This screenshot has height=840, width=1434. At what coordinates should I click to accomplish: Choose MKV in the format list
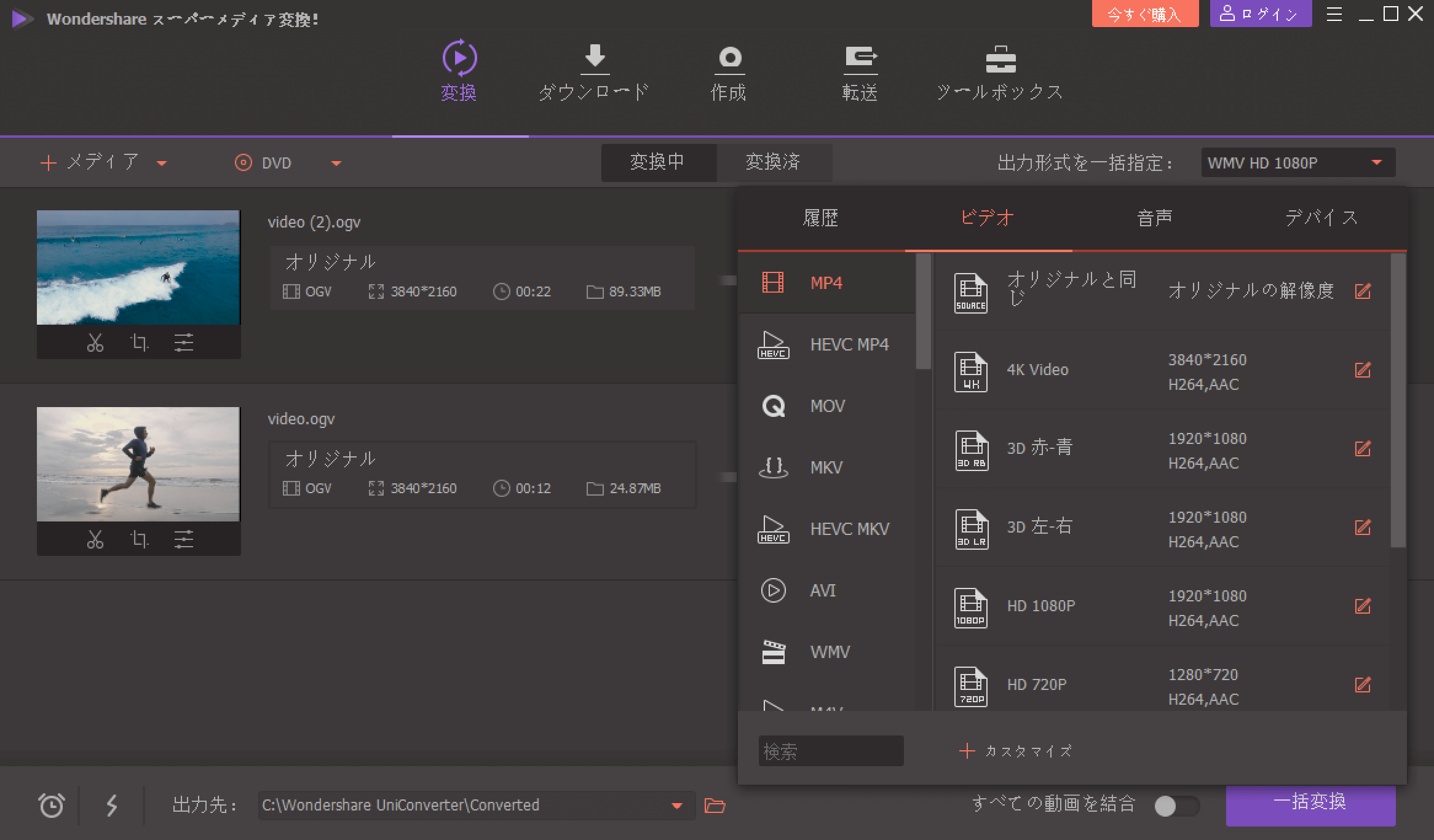[x=826, y=467]
